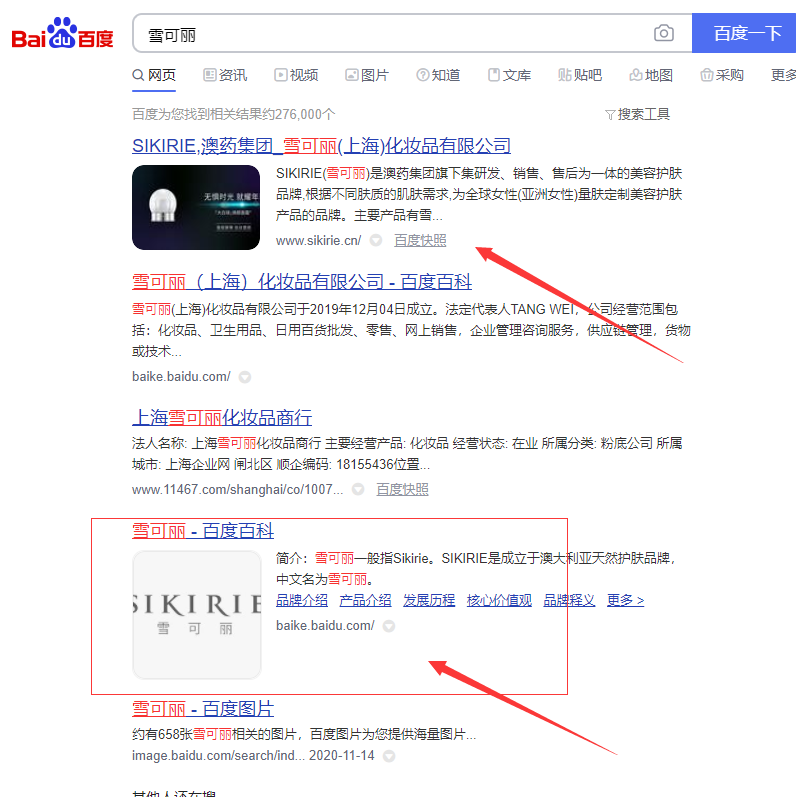
Task: Switch to the 视频 tab
Action: tap(296, 75)
